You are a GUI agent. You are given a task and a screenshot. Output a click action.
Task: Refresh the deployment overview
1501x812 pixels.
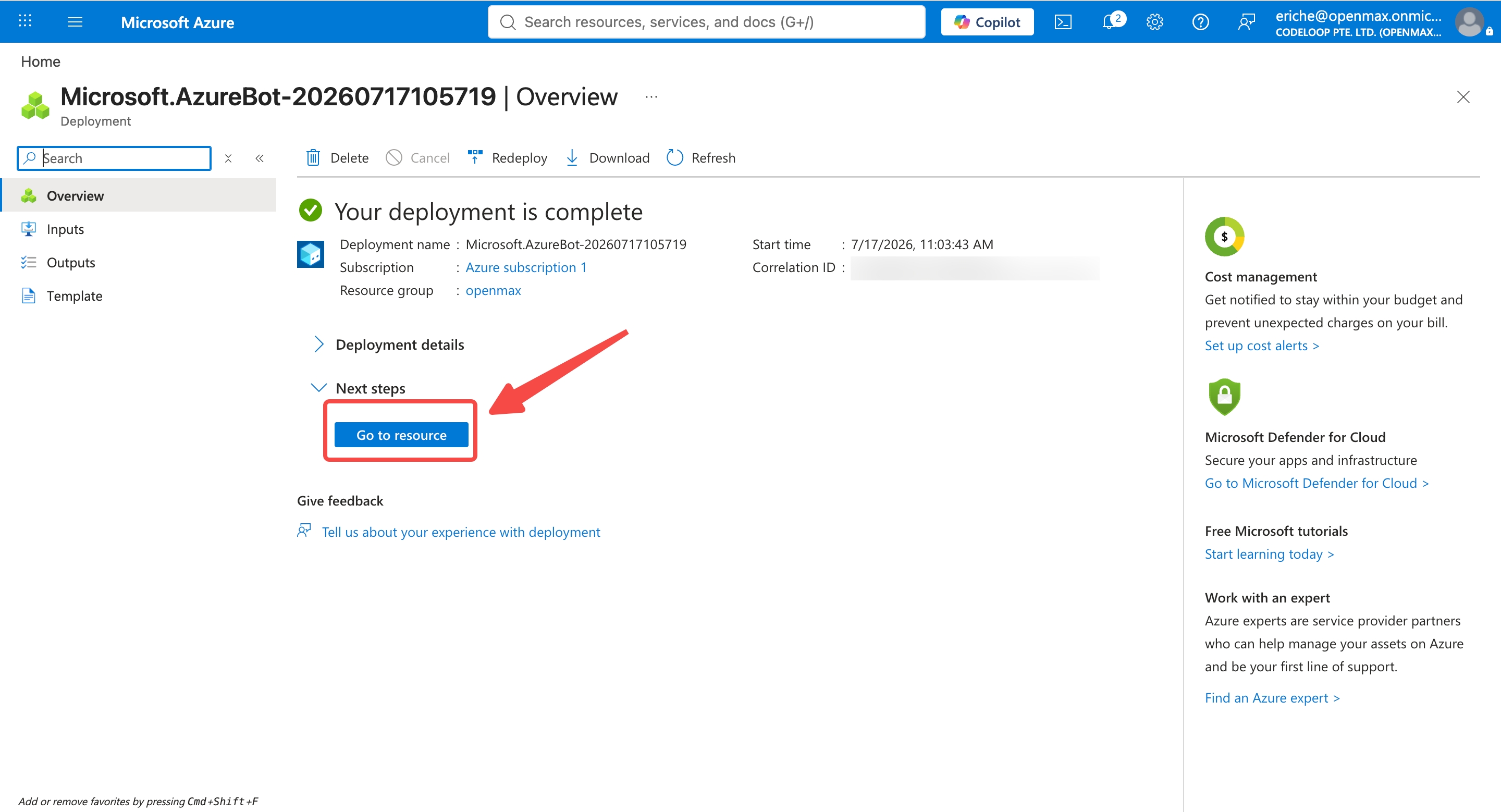pos(701,158)
